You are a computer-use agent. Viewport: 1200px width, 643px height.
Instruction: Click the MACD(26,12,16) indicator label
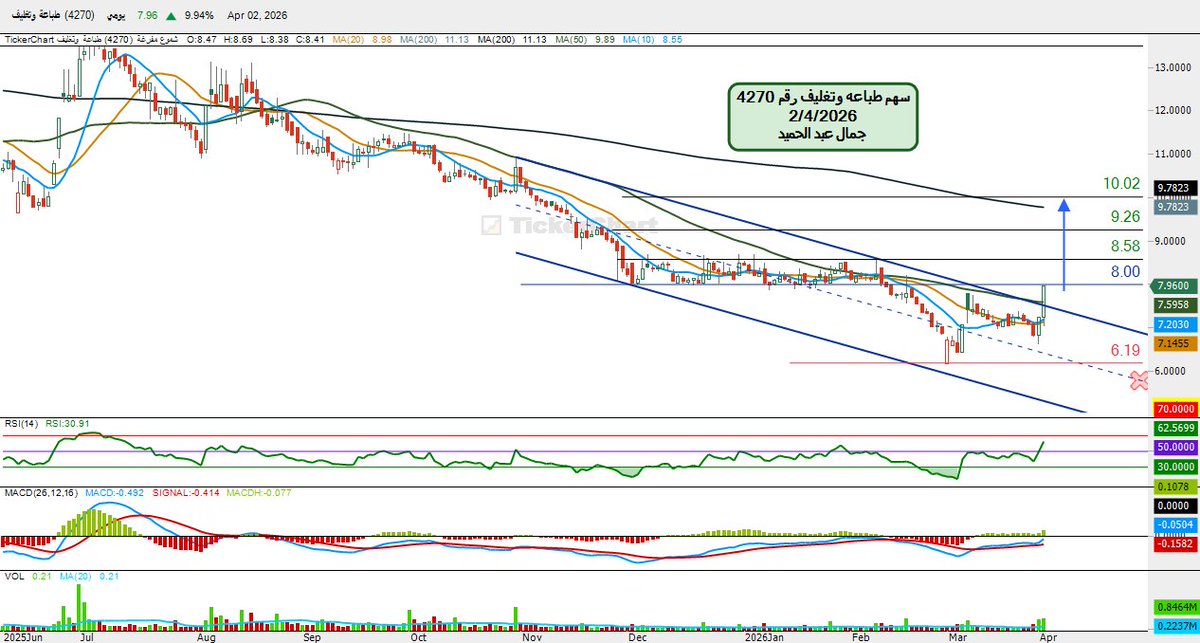point(39,493)
